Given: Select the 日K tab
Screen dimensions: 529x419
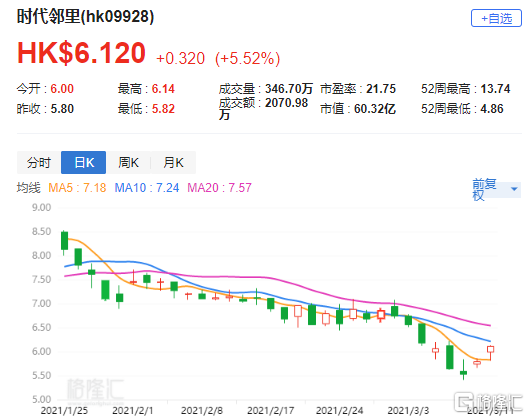Looking at the screenshot, I should pos(84,163).
